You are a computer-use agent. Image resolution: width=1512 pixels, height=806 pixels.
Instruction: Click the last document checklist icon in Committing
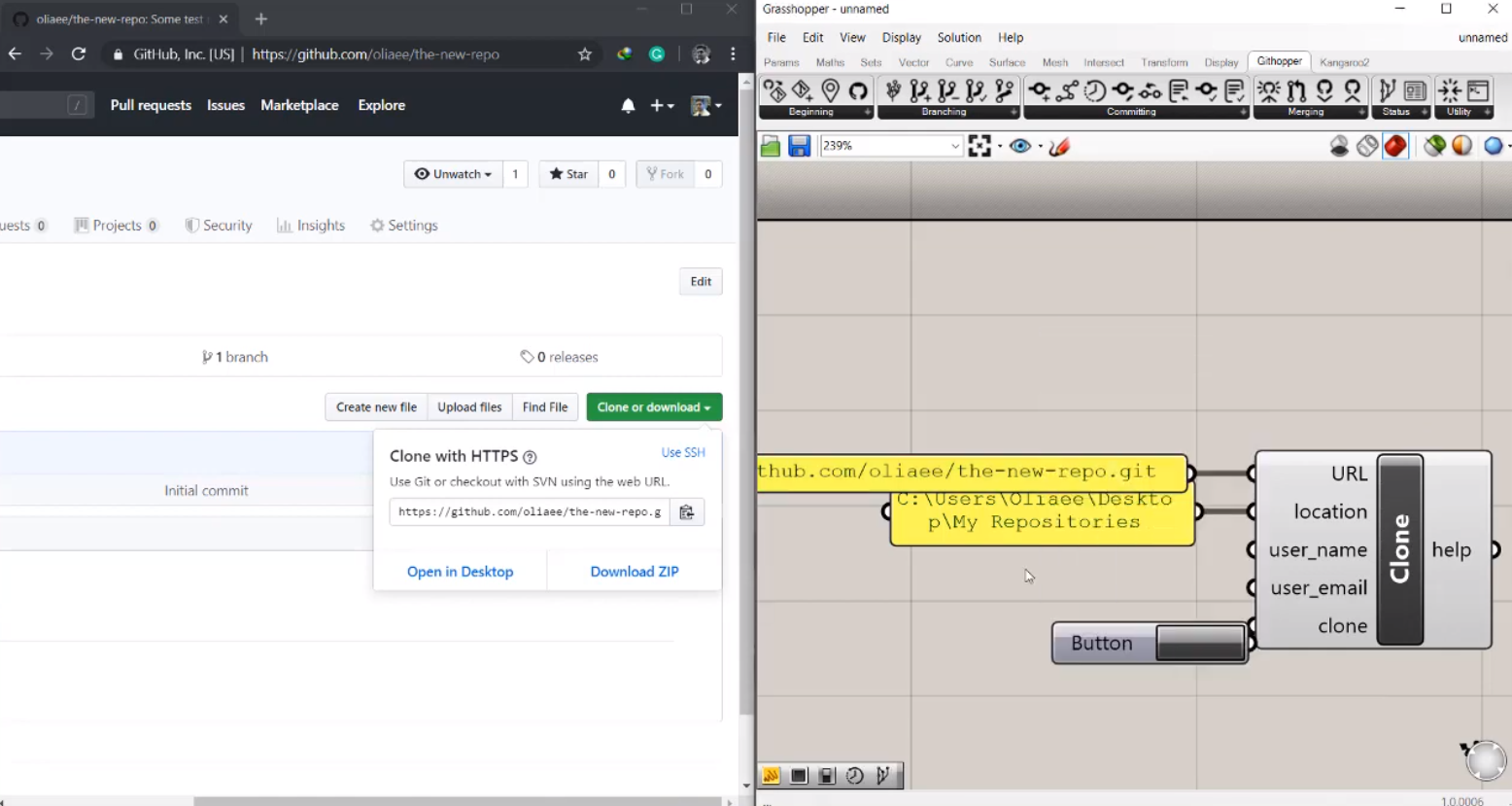(1234, 91)
